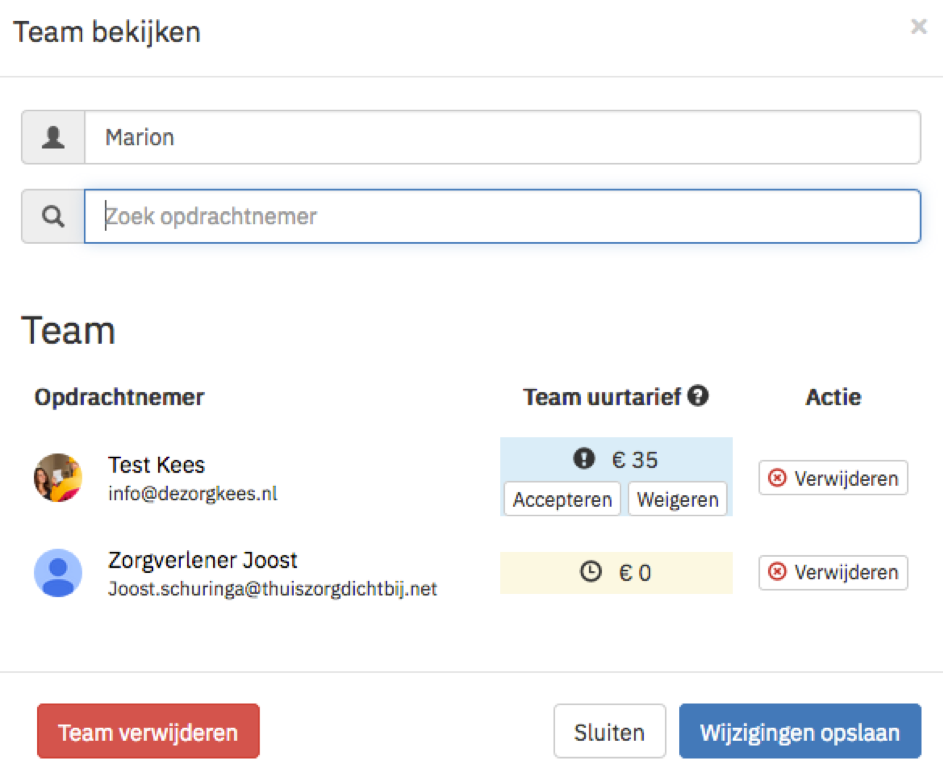The width and height of the screenshot is (943, 779).
Task: Click the exclamation icon next to € 35
Action: (x=583, y=458)
